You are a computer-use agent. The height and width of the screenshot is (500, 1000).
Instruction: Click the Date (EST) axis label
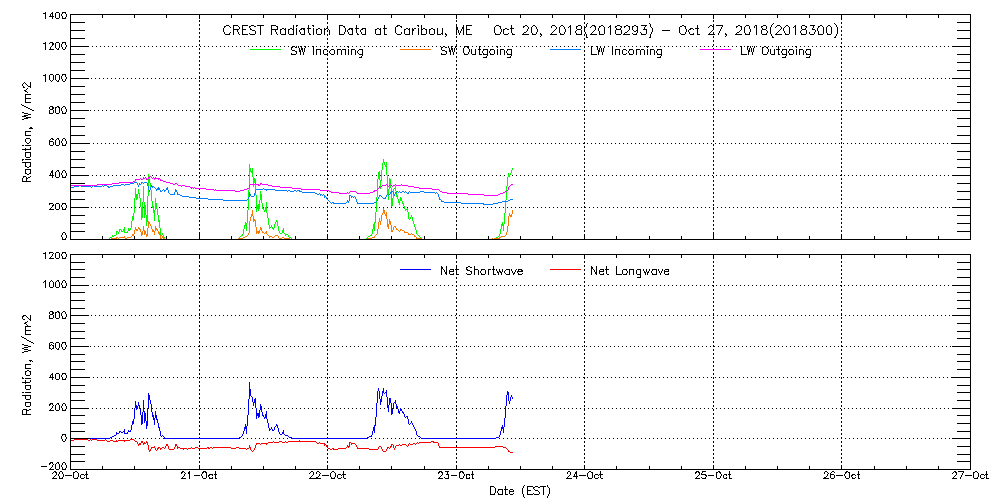(x=520, y=491)
